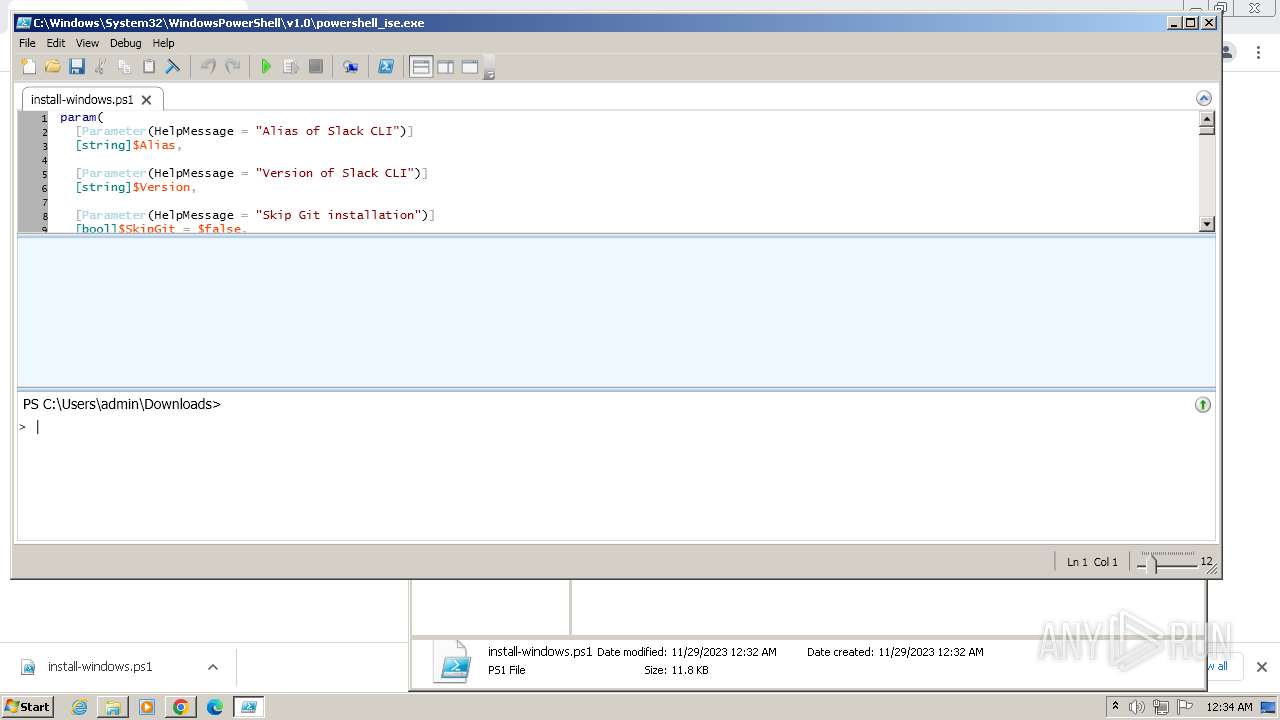
Task: Open the Edit menu
Action: click(56, 43)
